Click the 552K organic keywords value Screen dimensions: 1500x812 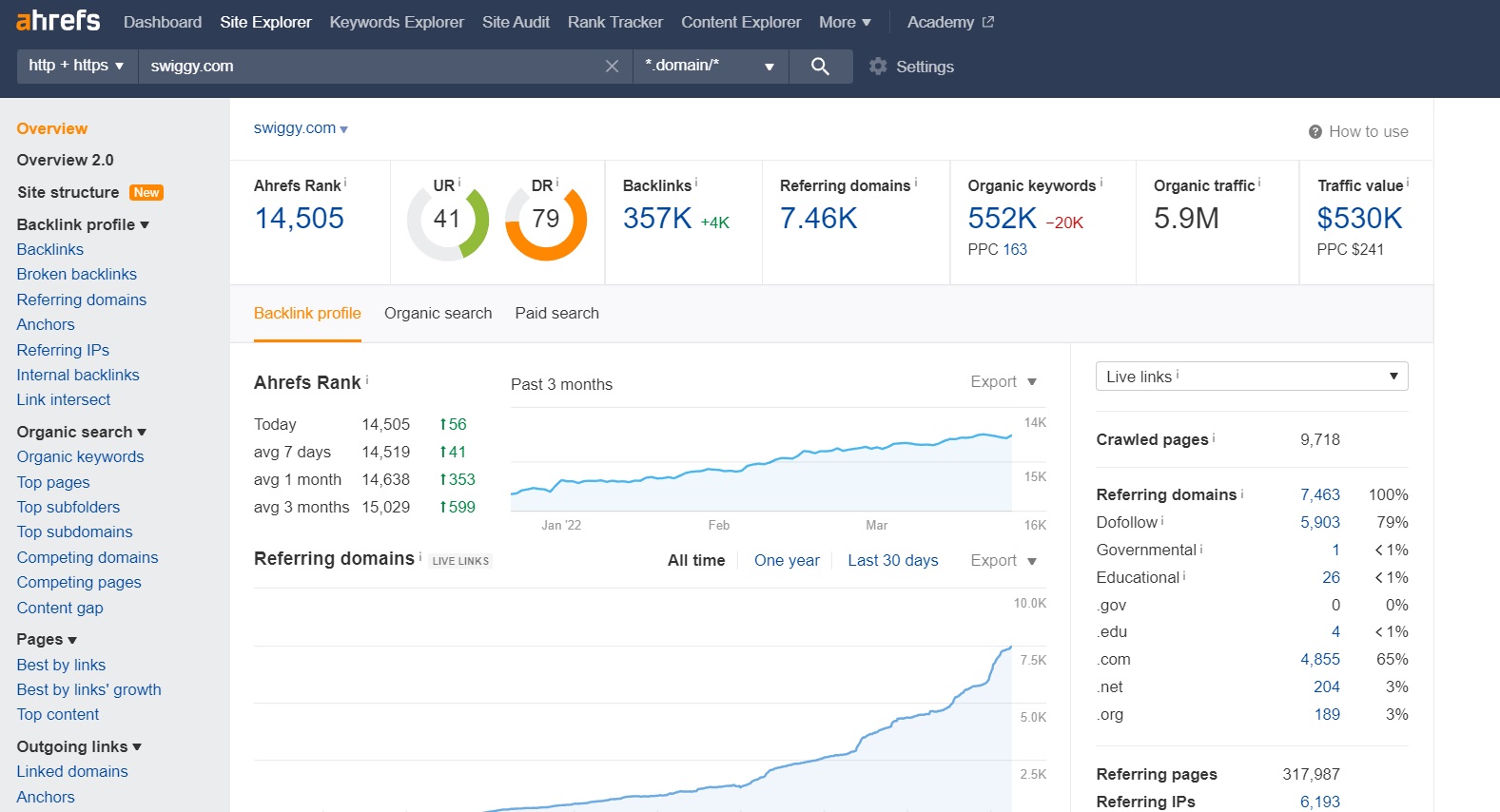tap(1003, 219)
